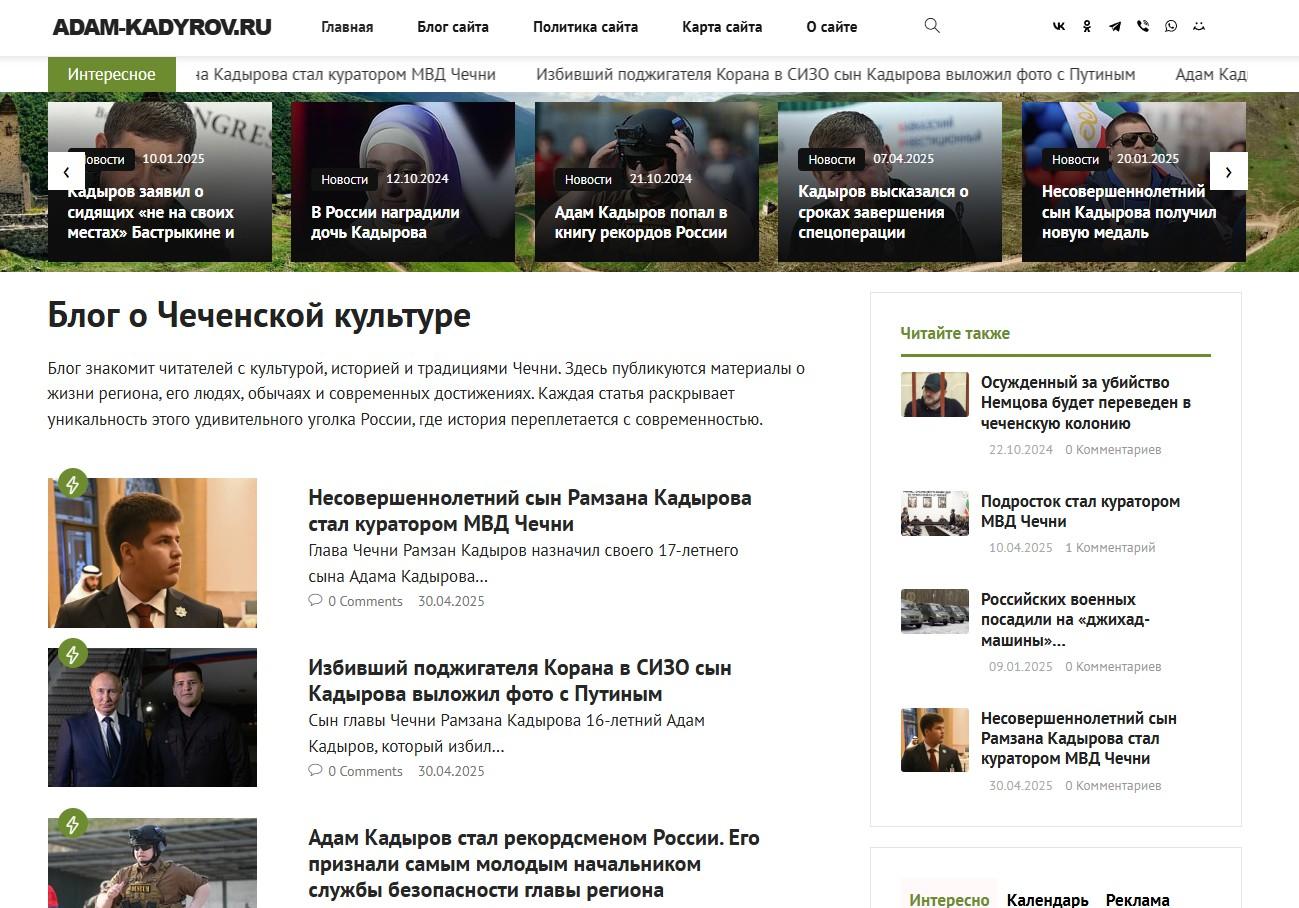Click date 09.01.2025 in sidebar

click(x=1021, y=666)
